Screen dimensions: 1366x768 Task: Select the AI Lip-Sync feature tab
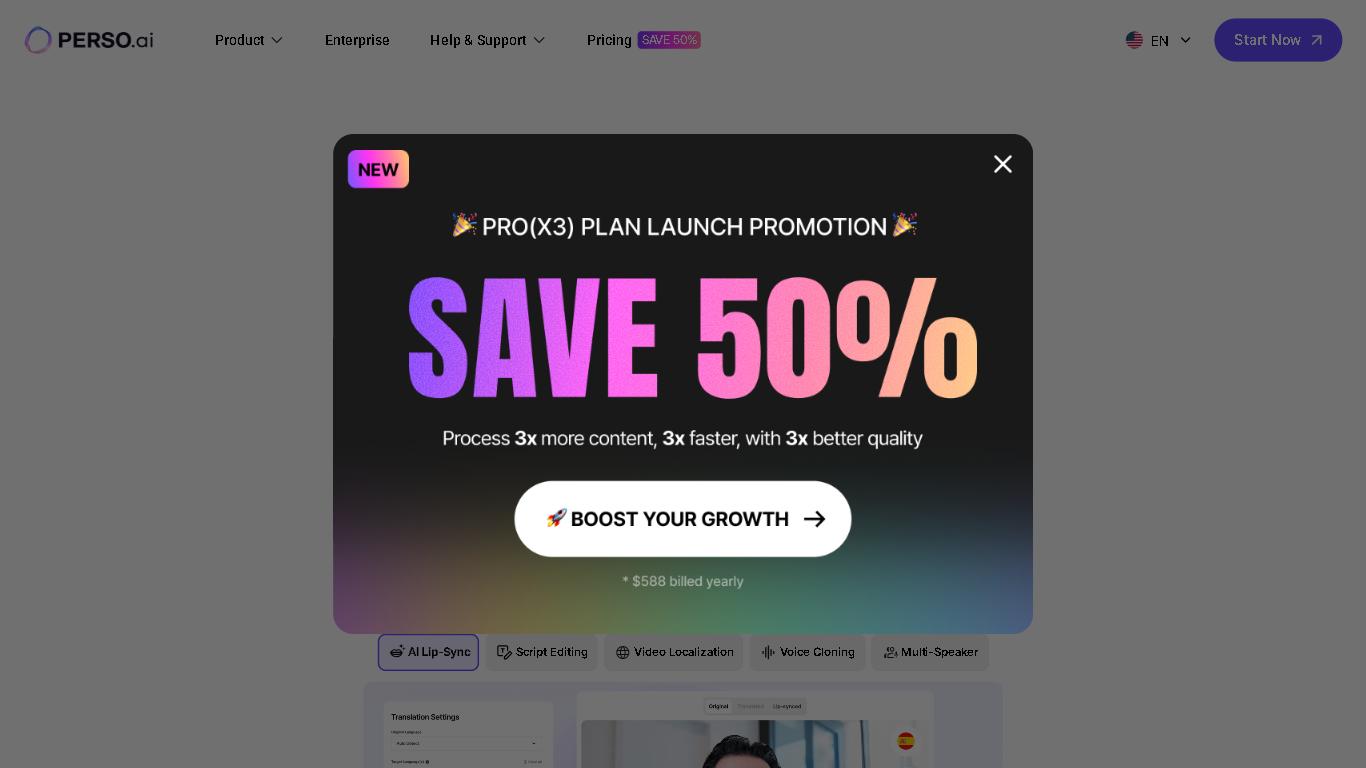tap(428, 652)
